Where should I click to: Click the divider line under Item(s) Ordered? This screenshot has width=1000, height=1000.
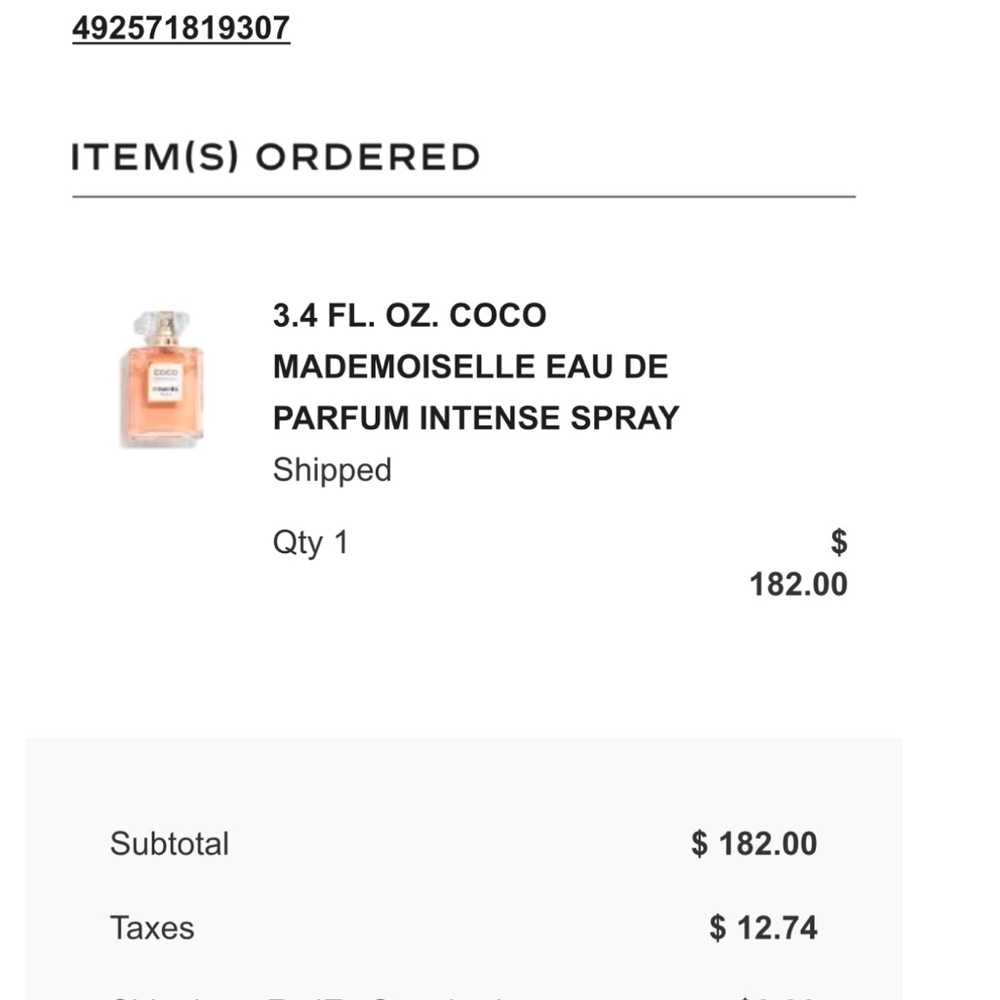click(464, 197)
